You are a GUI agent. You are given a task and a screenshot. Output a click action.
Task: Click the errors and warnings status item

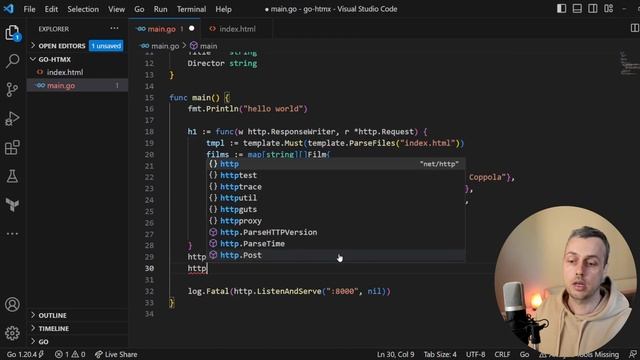click(x=70, y=354)
